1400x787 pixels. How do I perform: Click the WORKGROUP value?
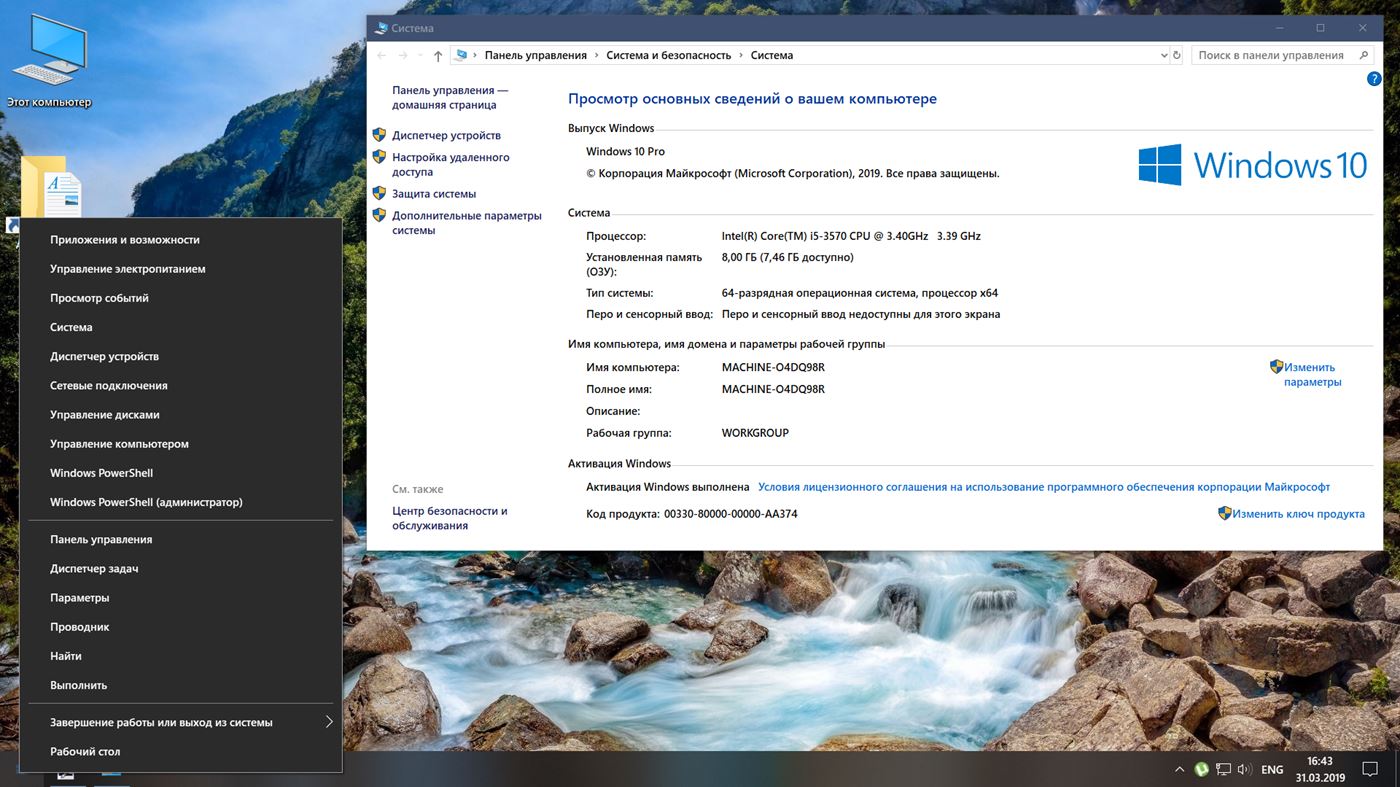click(x=755, y=433)
